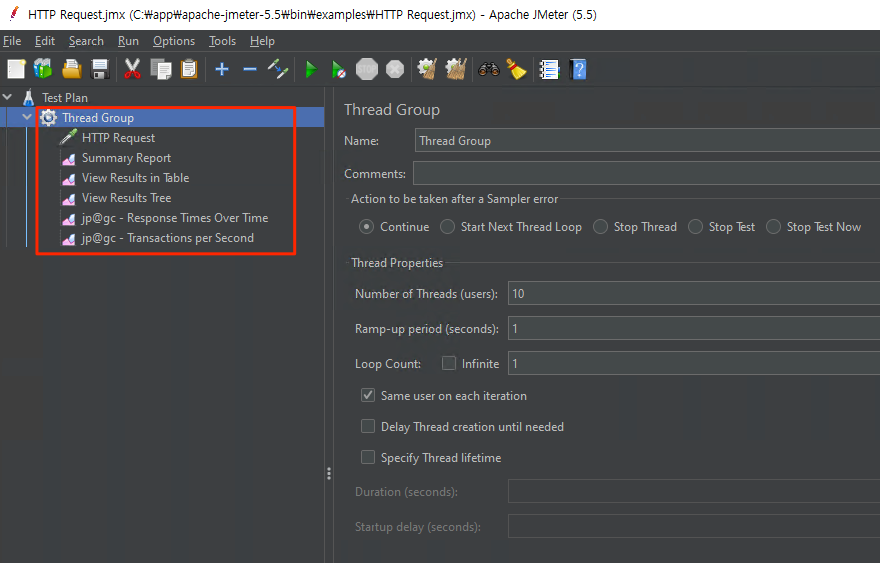
Task: Click the Cut scissors icon
Action: point(132,70)
